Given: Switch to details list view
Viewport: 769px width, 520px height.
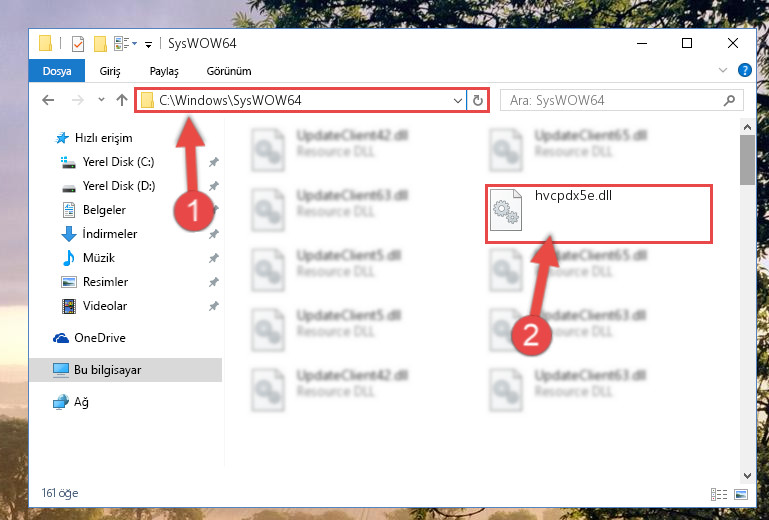Looking at the screenshot, I should pyautogui.click(x=719, y=494).
